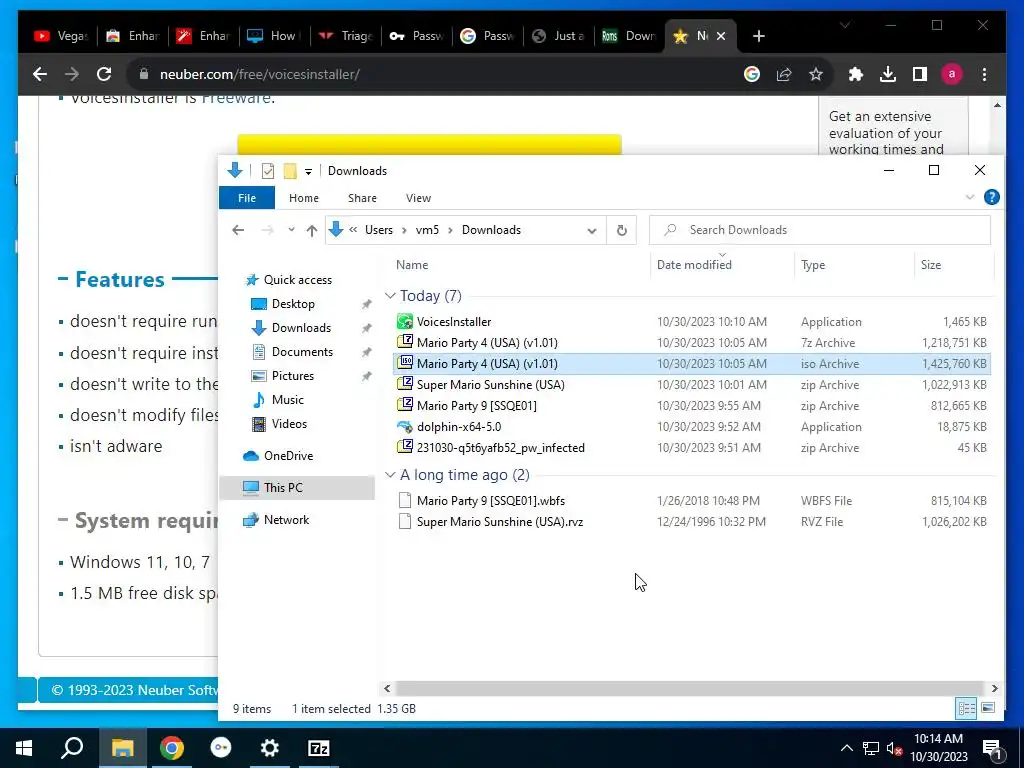Select the VoicesInstaller application file

coord(692,322)
